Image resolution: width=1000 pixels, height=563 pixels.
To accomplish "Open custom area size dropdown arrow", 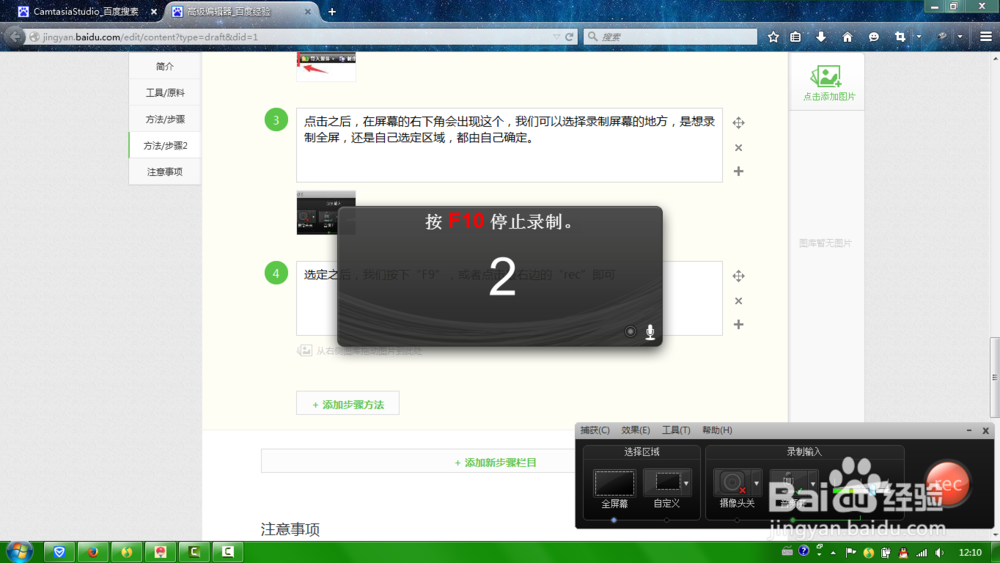I will [x=686, y=483].
